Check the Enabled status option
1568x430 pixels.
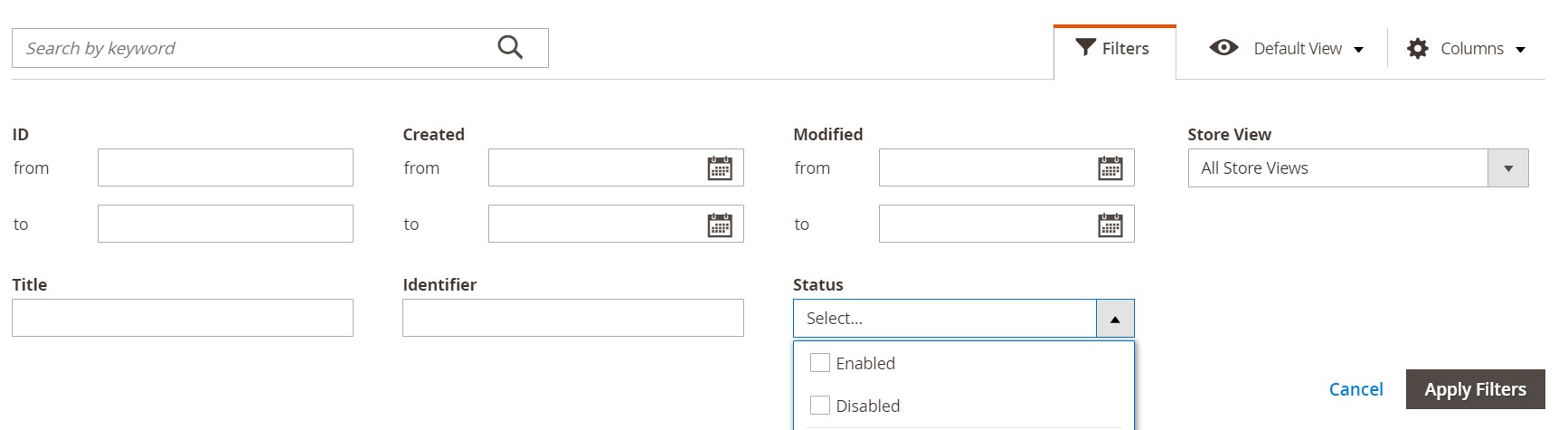tap(820, 363)
